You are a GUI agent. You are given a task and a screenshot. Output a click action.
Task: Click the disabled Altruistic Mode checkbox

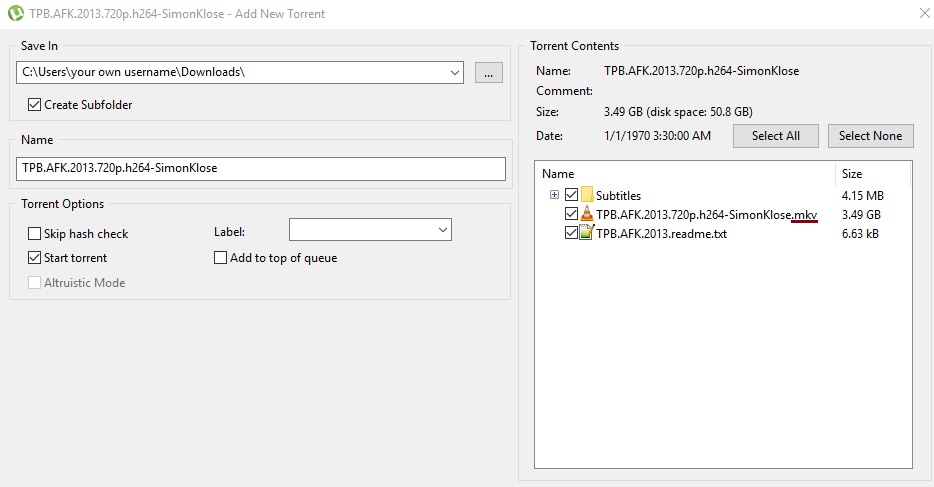pyautogui.click(x=35, y=283)
